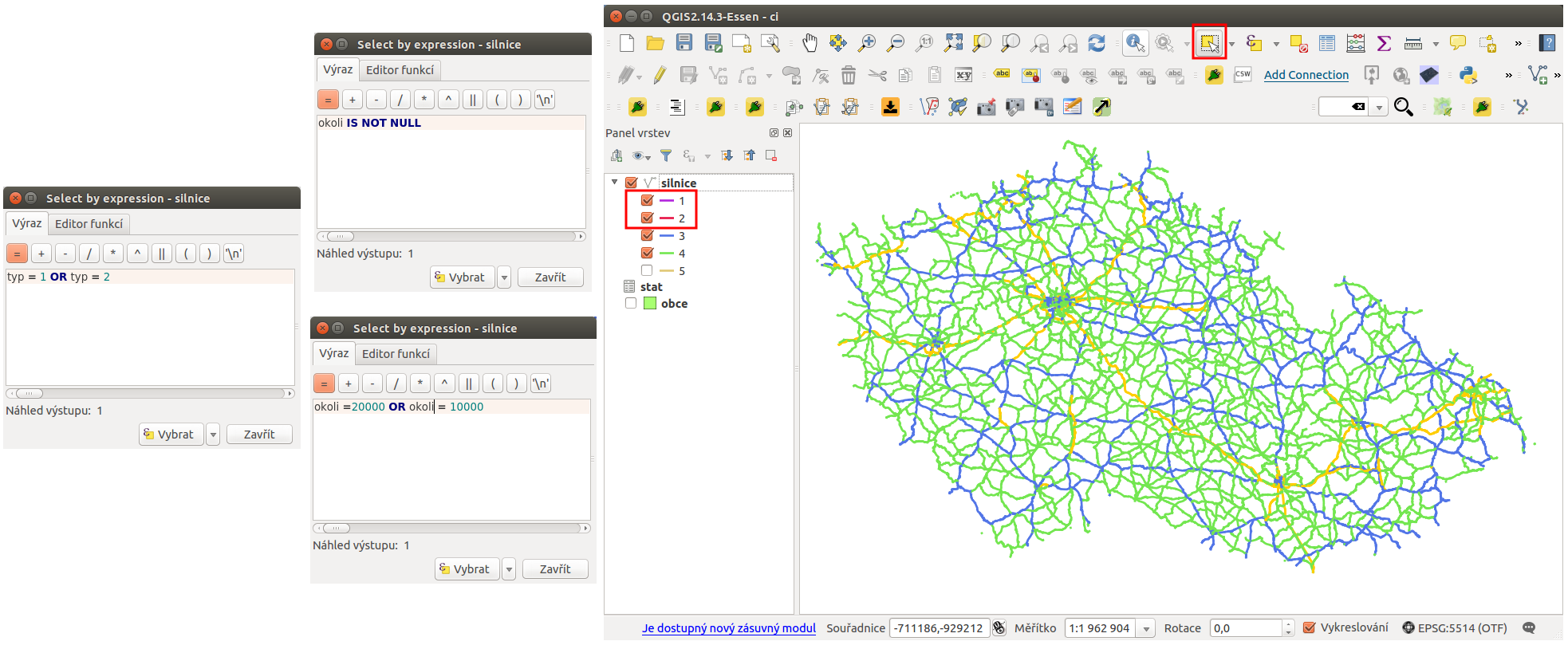The image size is (1568, 649).
Task: Open the Vybrat dropdown in 'okoli IS NOT NULL' dialog
Action: click(504, 277)
